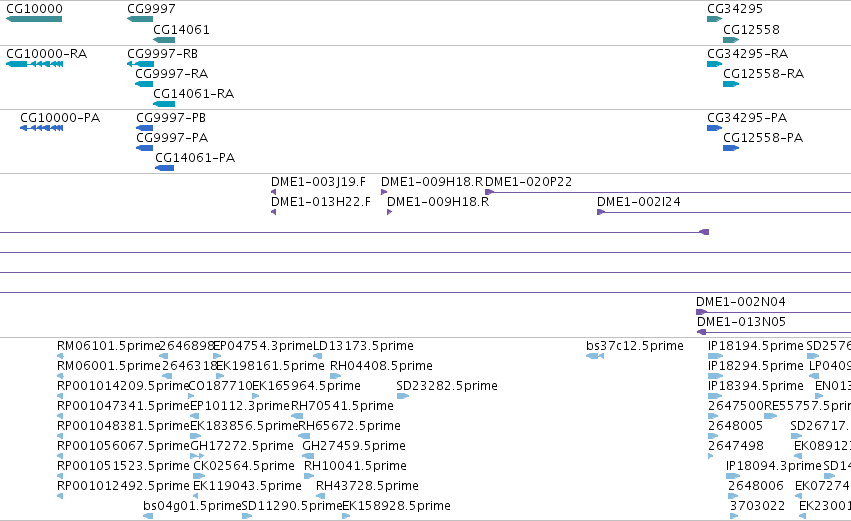
Task: Select the RH70541.5prime EST label
Action: click(x=342, y=406)
